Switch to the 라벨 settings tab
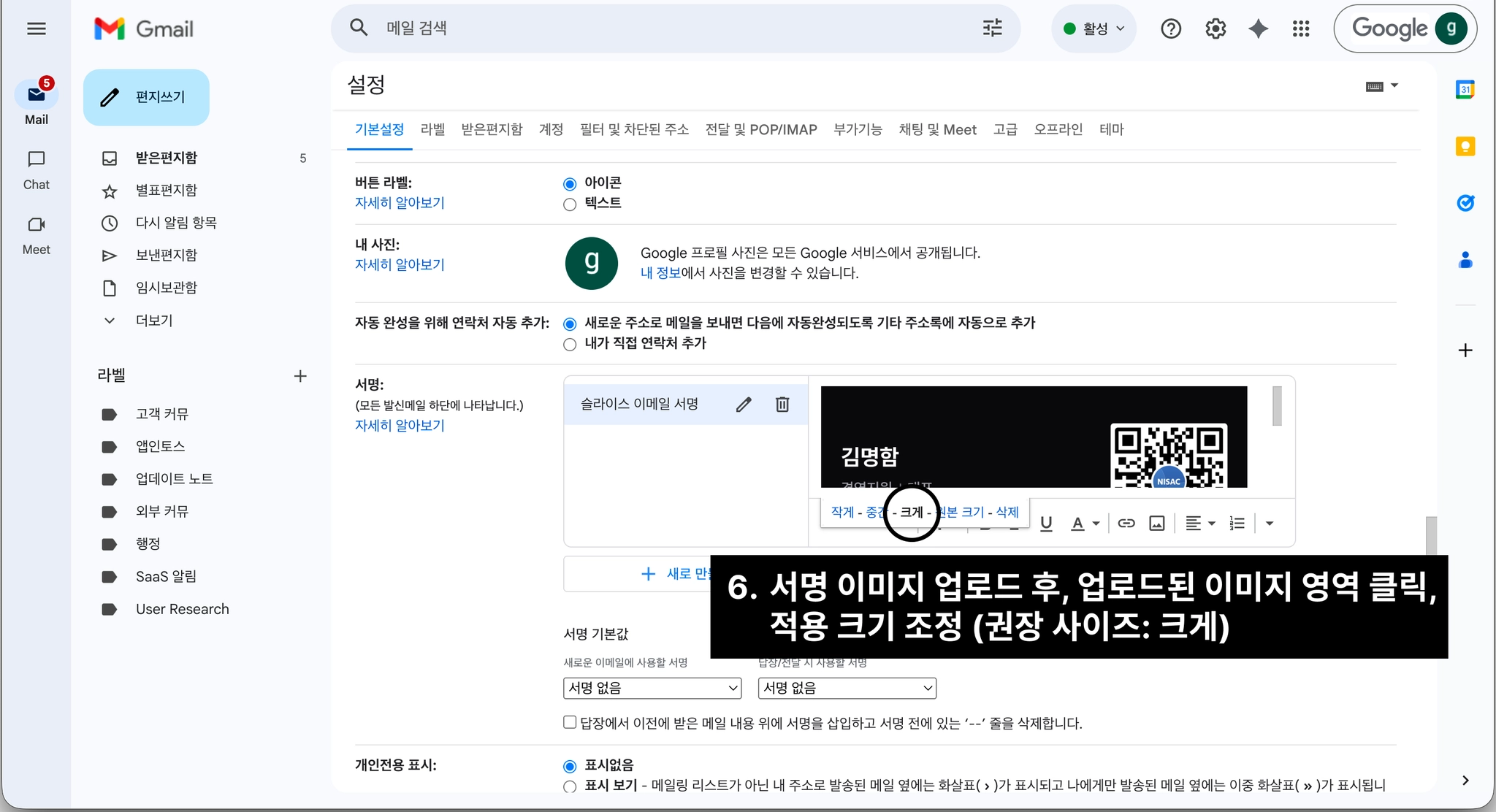1496x812 pixels. point(432,129)
